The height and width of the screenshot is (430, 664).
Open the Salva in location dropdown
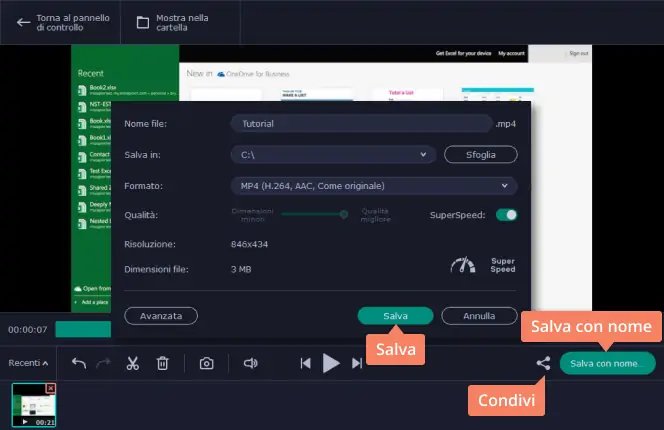coord(333,155)
